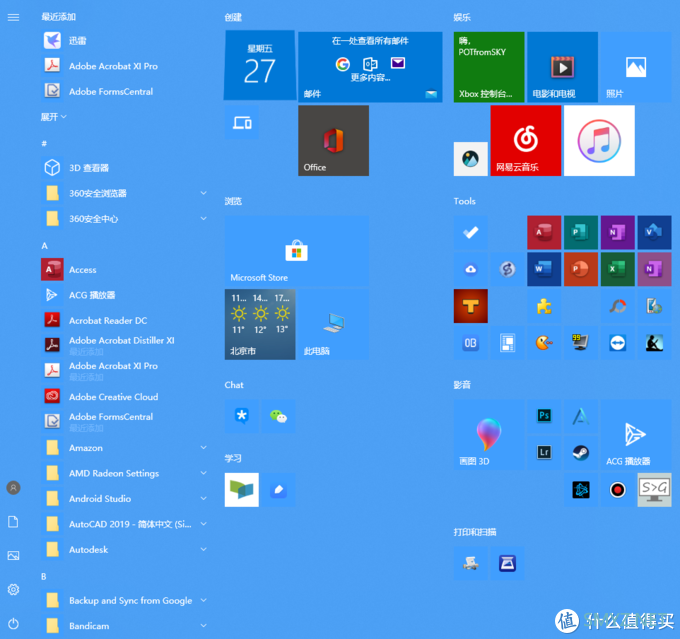Open the 电影和电视 tile

[562, 67]
